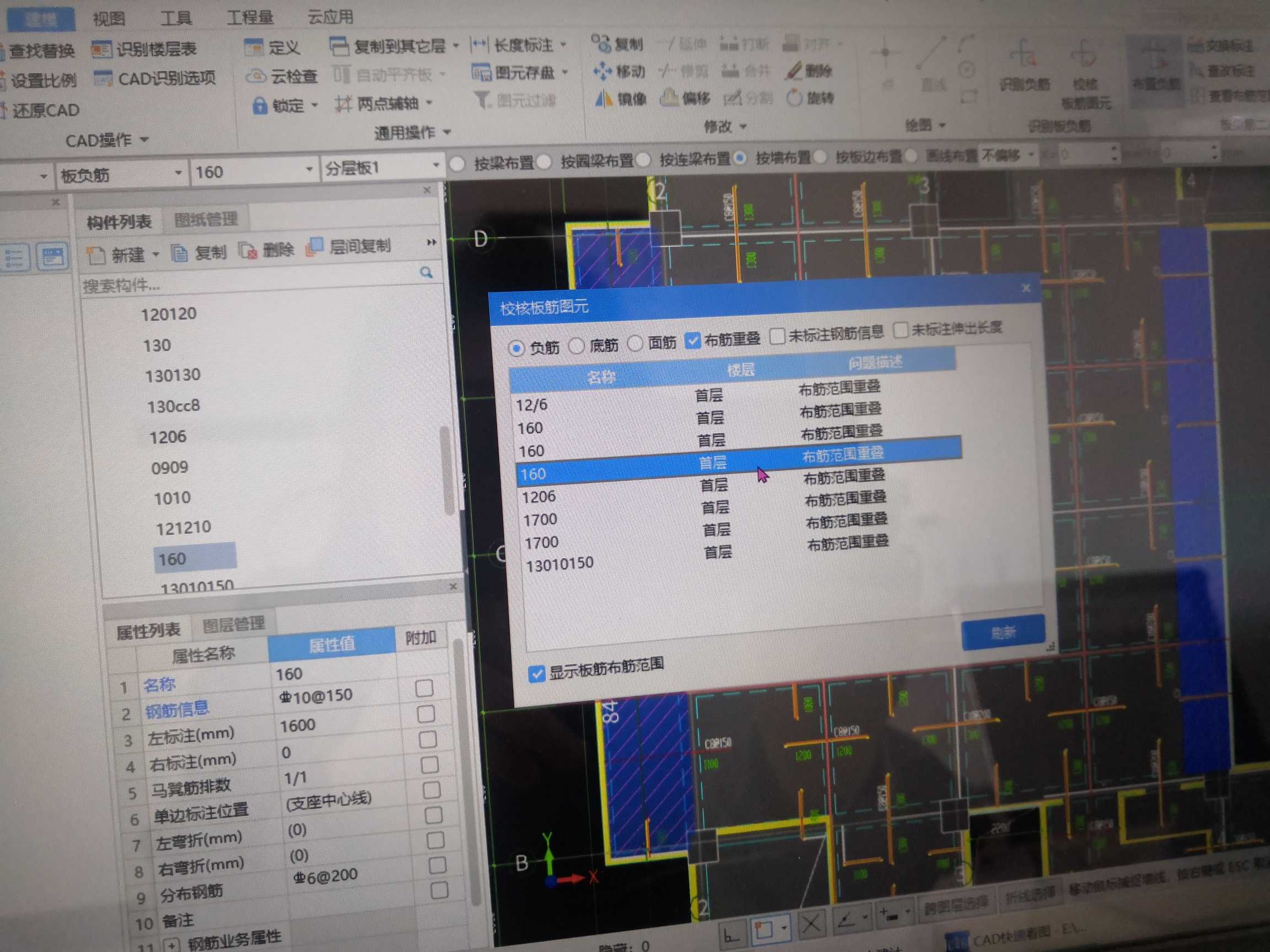Open the 工具 ribbon tab
Image resolution: width=1270 pixels, height=952 pixels.
176,17
